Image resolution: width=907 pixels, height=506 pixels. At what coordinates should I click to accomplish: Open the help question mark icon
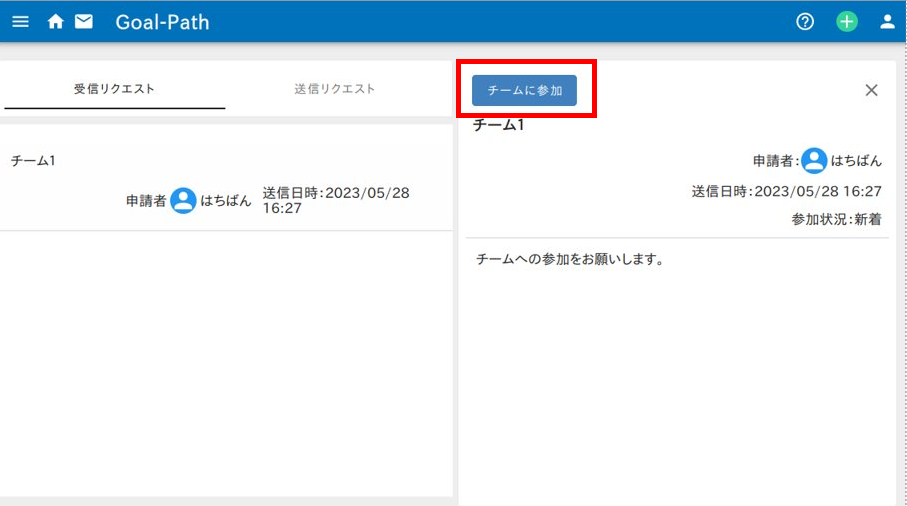[805, 22]
